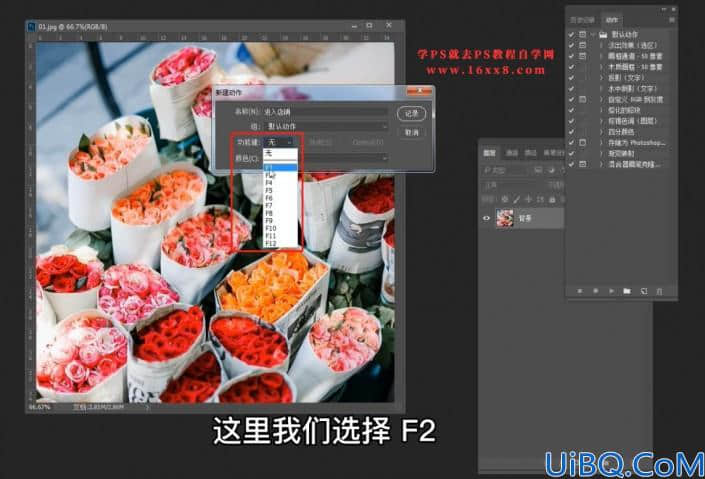Open the 组 (Set) dropdown showing 默认动作

tap(326, 127)
